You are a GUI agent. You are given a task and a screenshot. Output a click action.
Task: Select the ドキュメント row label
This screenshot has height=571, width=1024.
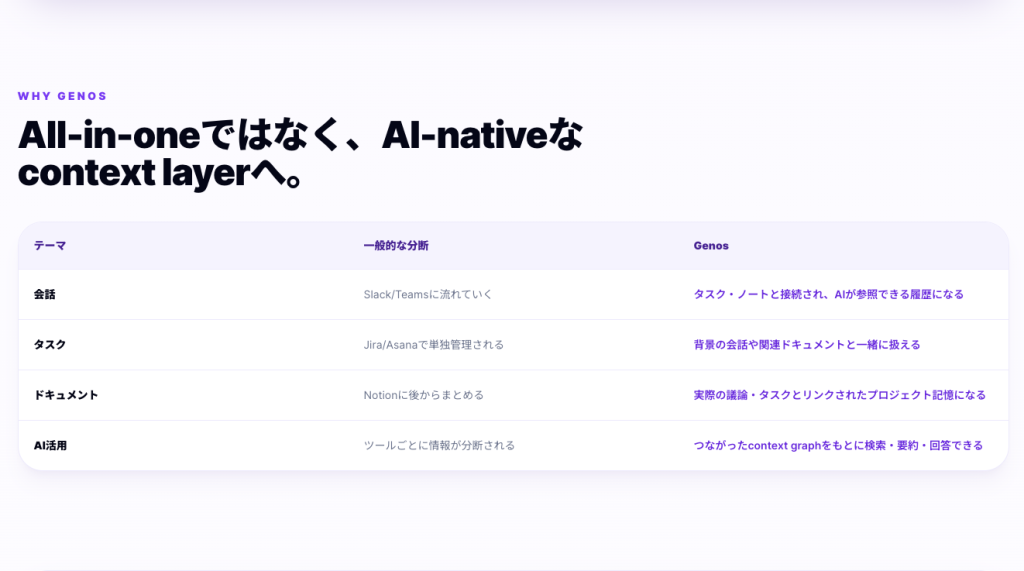click(66, 395)
